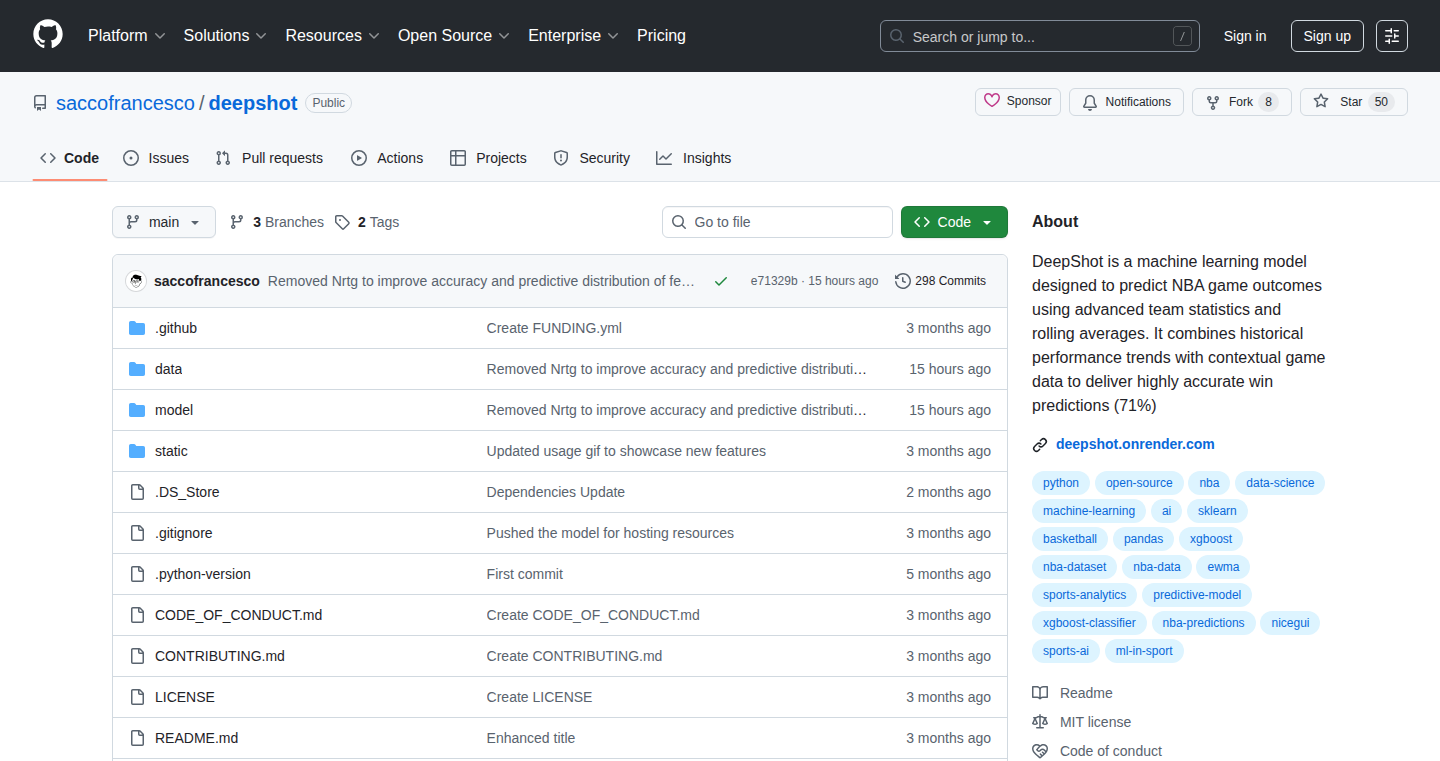Click the Readme book icon
1440x761 pixels.
[x=1040, y=693]
